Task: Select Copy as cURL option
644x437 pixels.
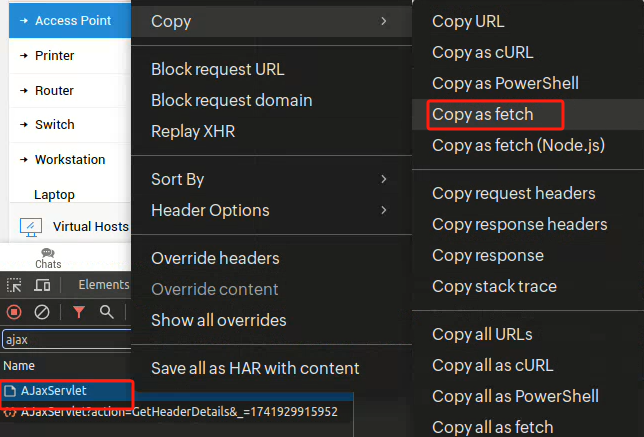Action: [482, 52]
